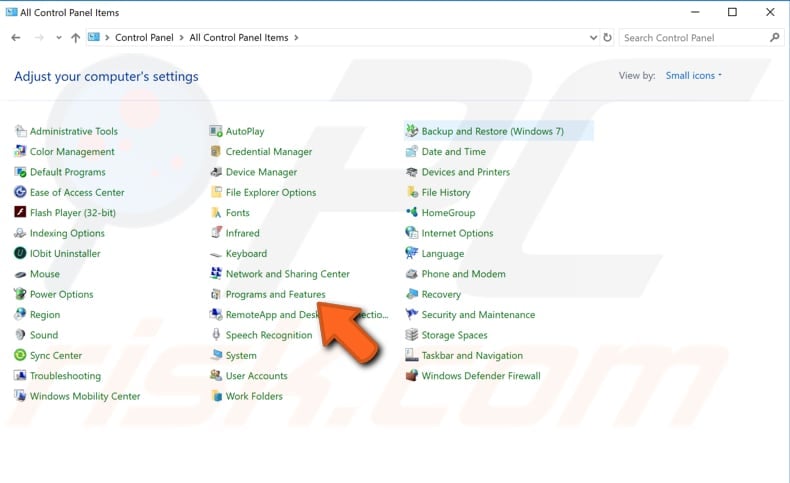Click the Ease of Access Center icon
Viewport: 790px width, 483px height.
pyautogui.click(x=20, y=192)
